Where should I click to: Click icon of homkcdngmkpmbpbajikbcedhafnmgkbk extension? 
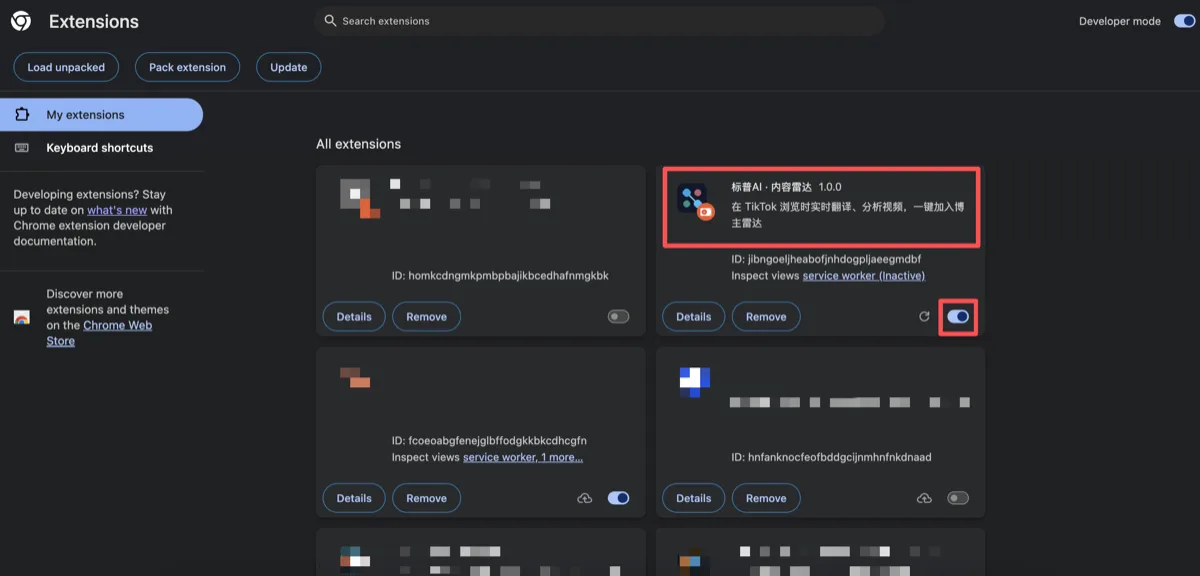pos(360,198)
